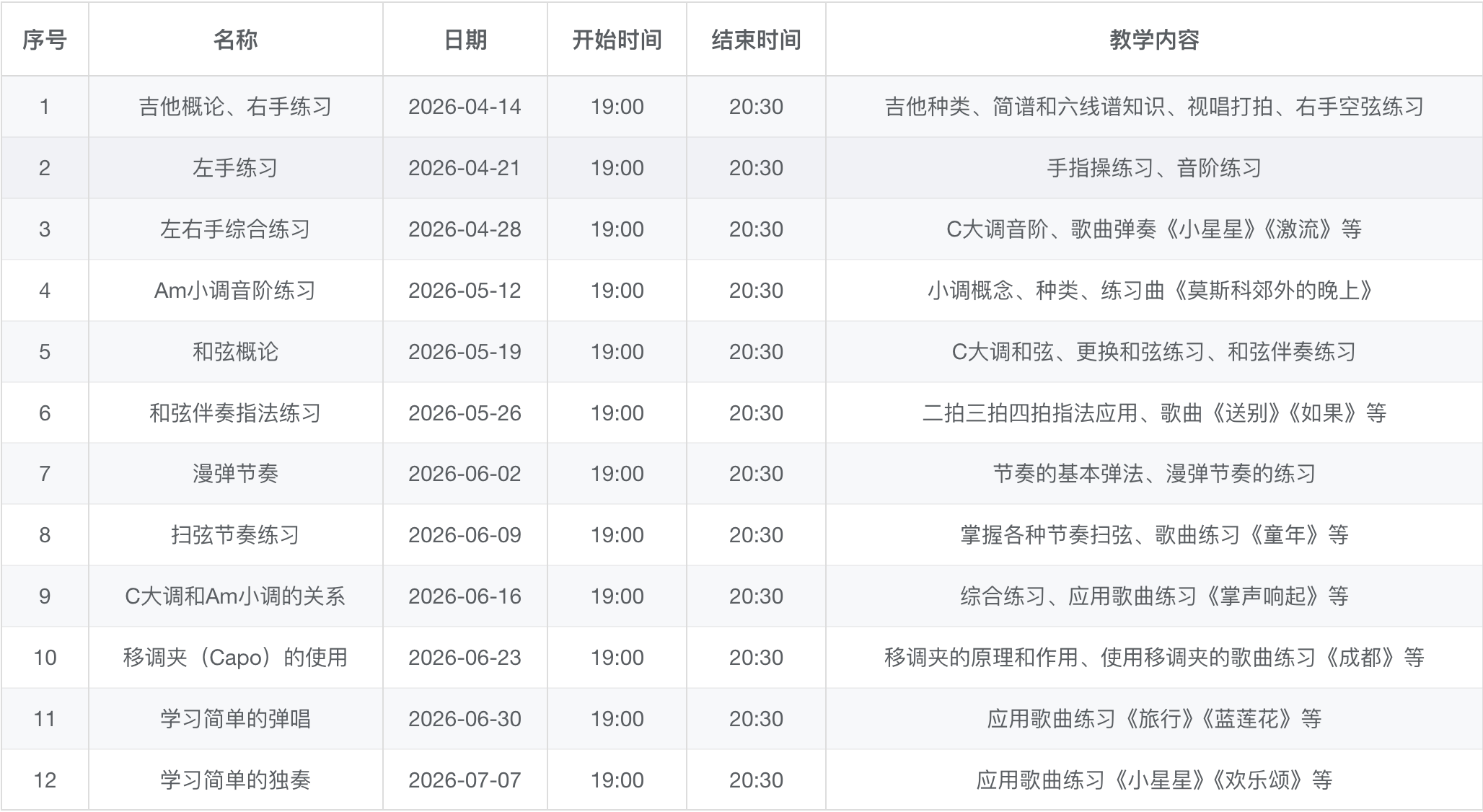Click the Am小调音阶练习 cell

coord(235,291)
